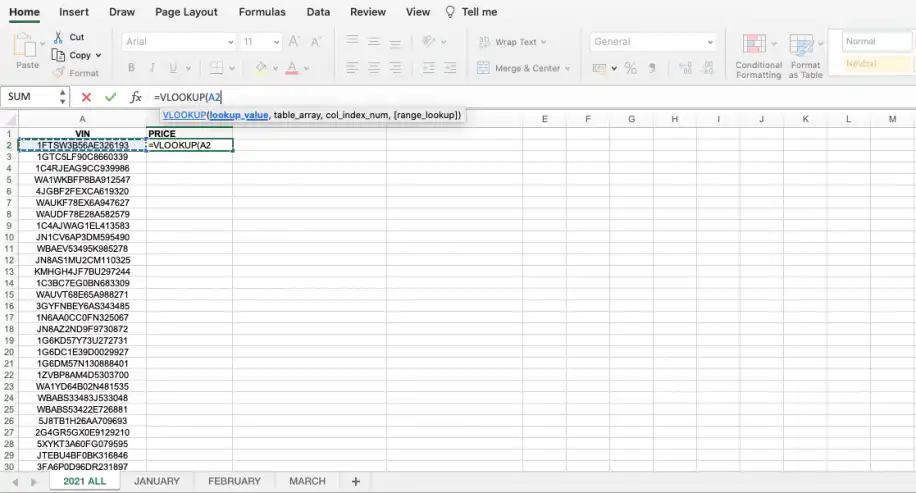Image resolution: width=916 pixels, height=493 pixels.
Task: Center text horizontally
Action: tap(374, 68)
